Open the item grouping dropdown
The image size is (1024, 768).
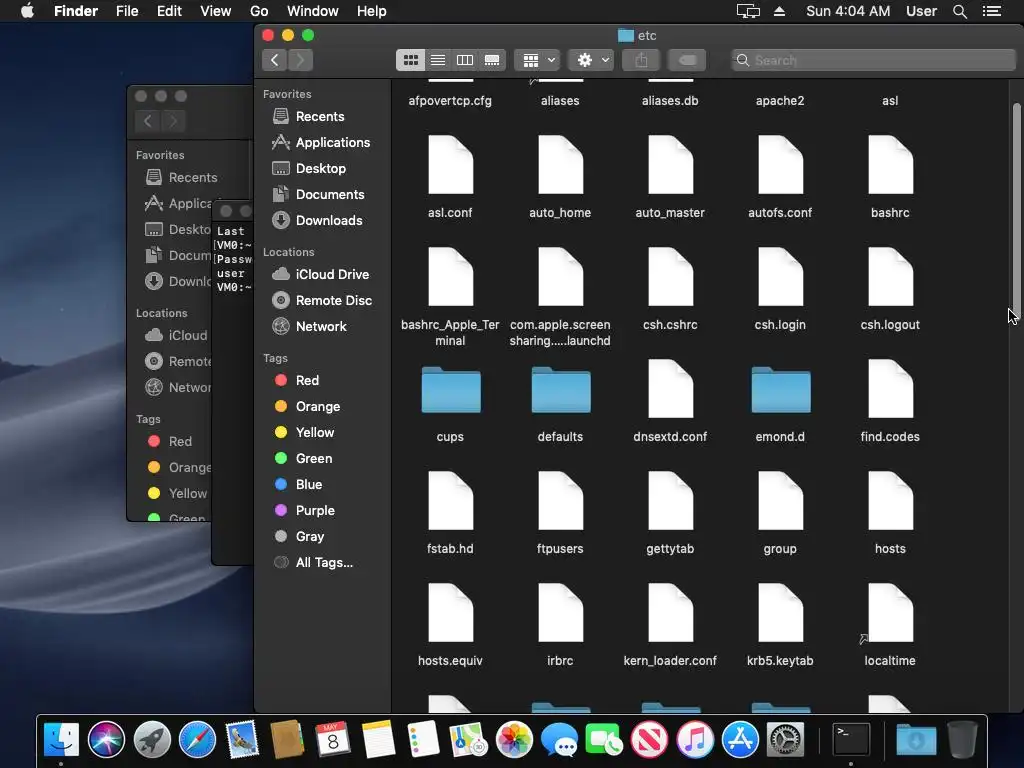click(x=537, y=60)
